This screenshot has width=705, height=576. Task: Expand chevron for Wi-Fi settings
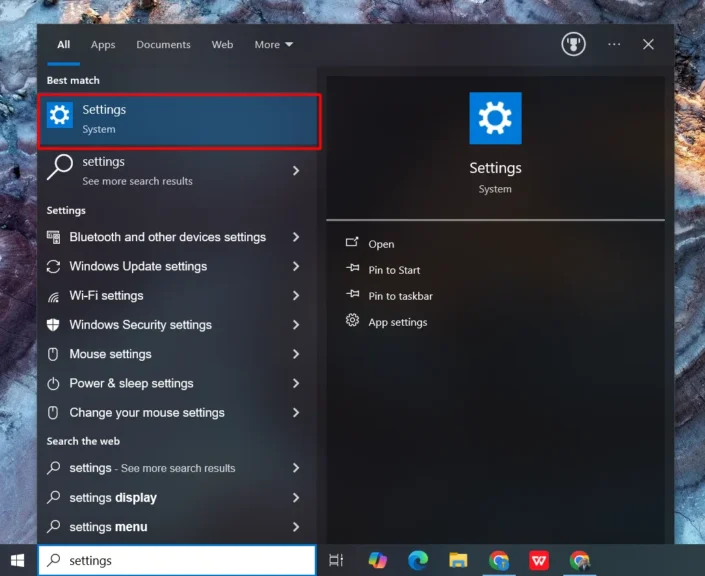[x=296, y=295]
